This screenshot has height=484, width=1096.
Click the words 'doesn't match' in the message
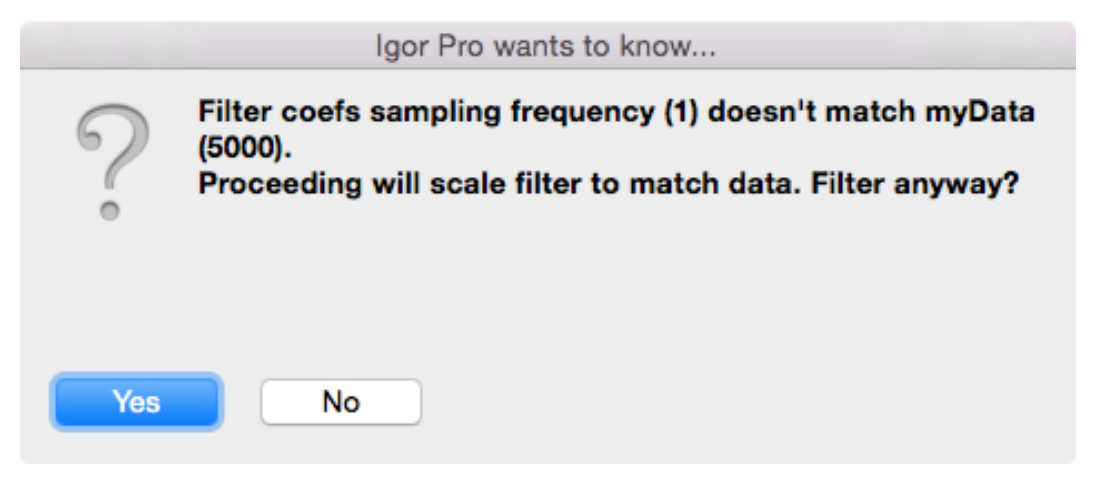click(x=809, y=112)
